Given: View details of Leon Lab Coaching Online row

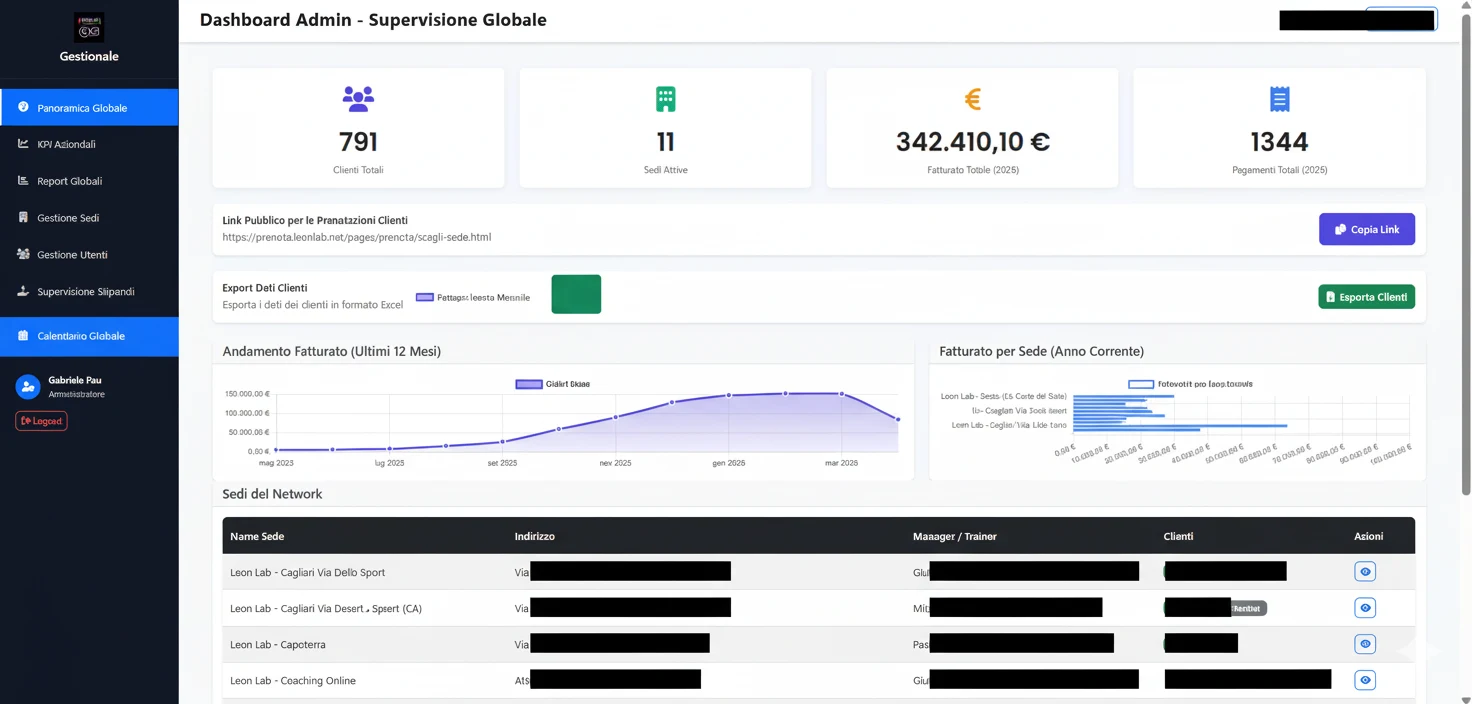Looking at the screenshot, I should (1364, 679).
